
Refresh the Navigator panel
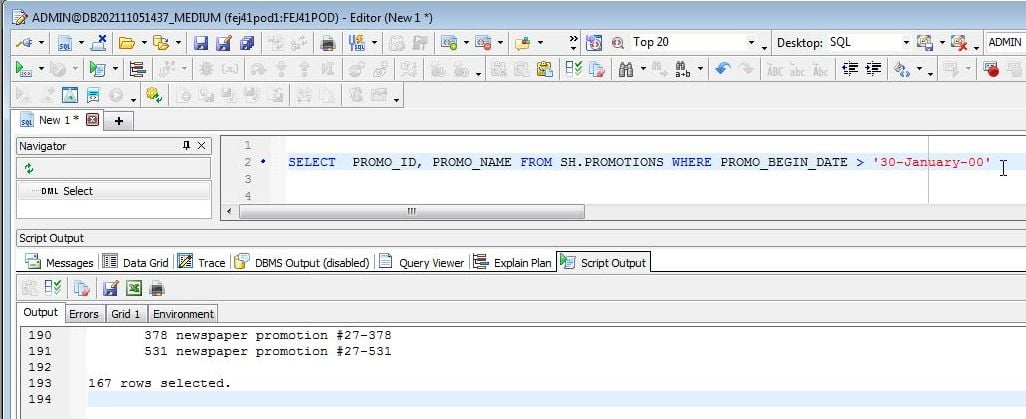point(29,169)
